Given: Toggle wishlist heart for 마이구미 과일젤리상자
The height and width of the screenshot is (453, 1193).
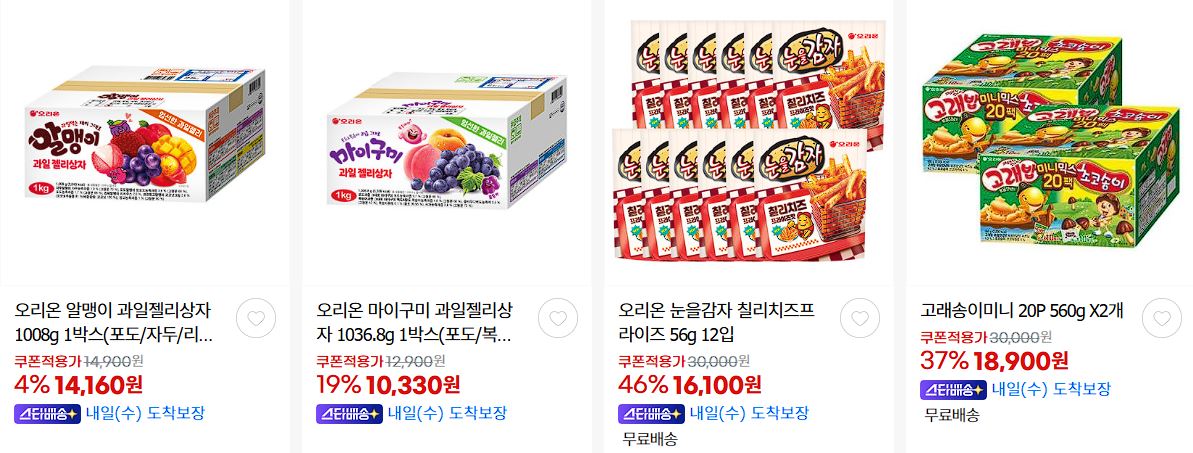Looking at the screenshot, I should pyautogui.click(x=558, y=318).
